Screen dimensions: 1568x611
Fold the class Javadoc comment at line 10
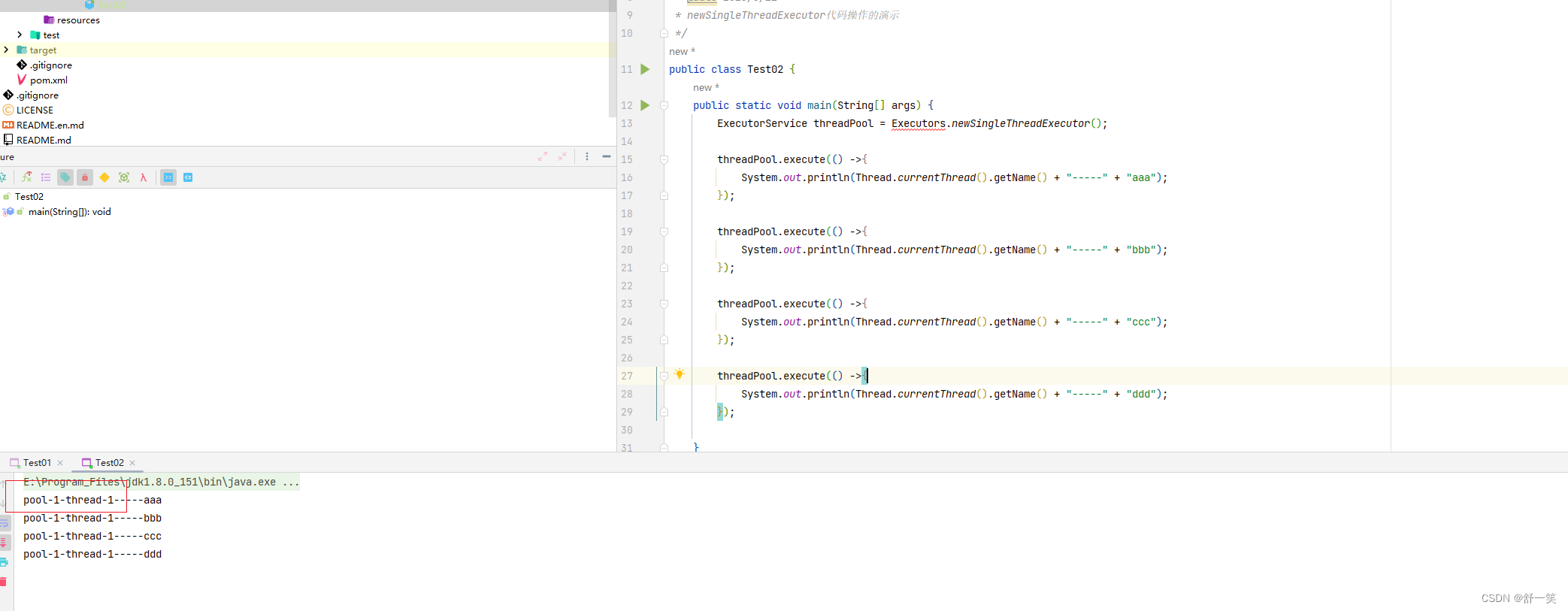click(664, 33)
